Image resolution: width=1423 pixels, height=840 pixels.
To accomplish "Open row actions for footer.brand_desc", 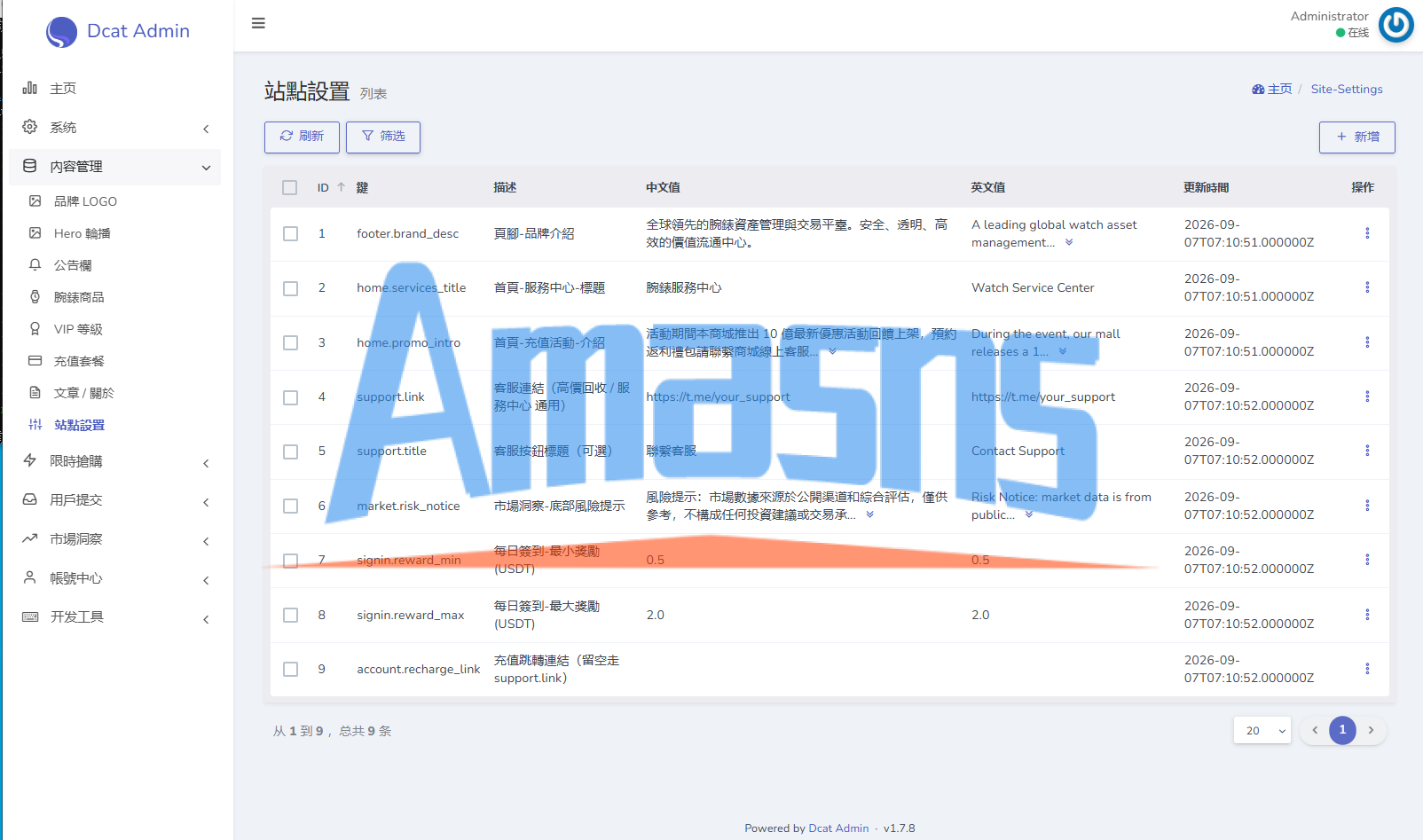I will pyautogui.click(x=1367, y=233).
